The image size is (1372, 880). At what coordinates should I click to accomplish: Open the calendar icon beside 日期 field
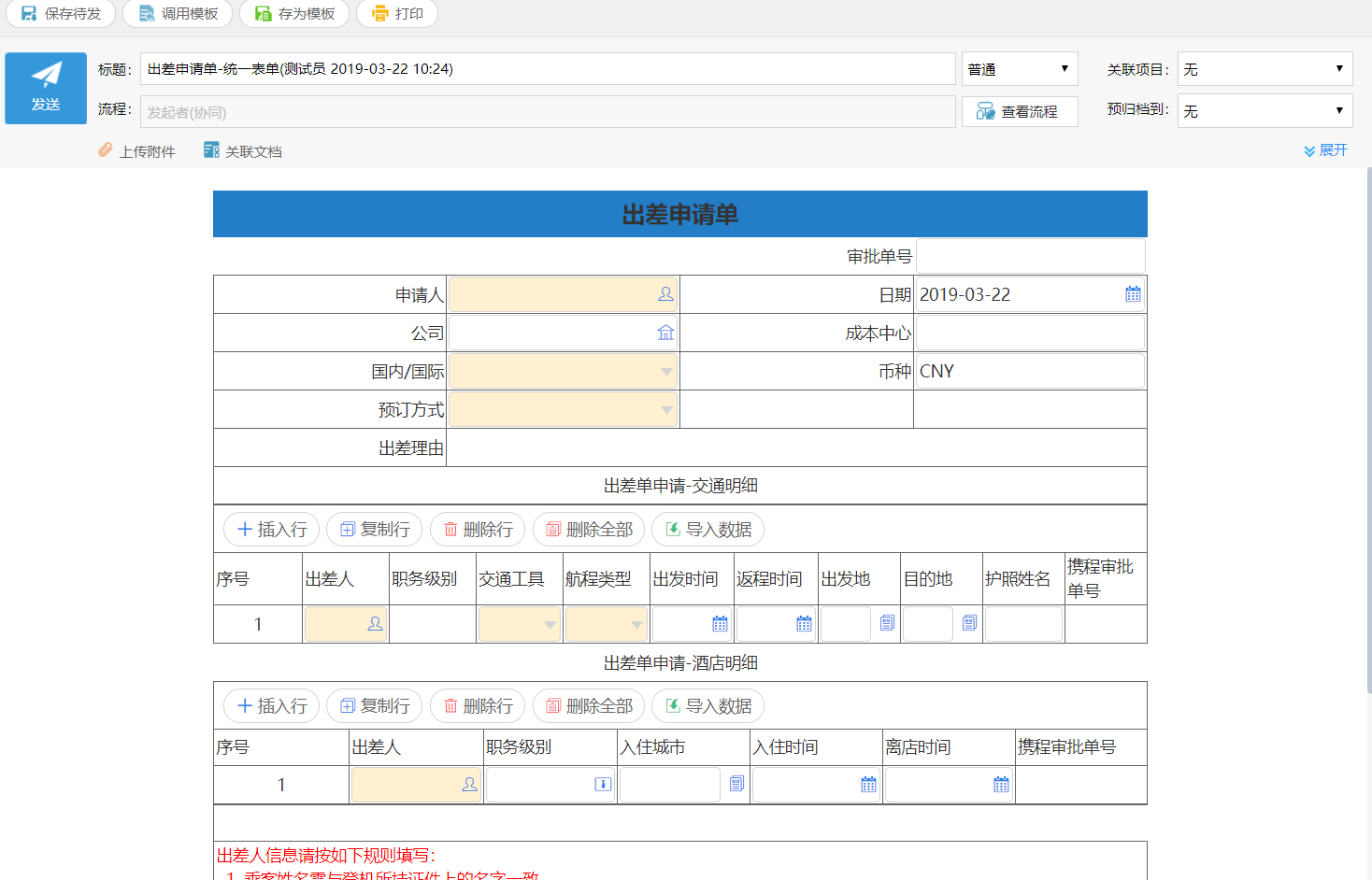click(x=1133, y=294)
